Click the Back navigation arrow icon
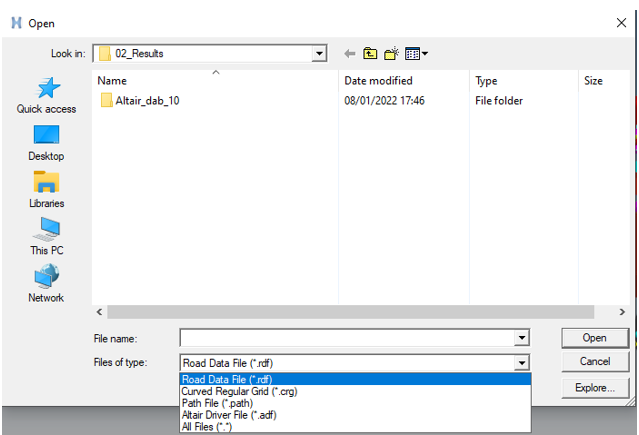 pyautogui.click(x=349, y=53)
